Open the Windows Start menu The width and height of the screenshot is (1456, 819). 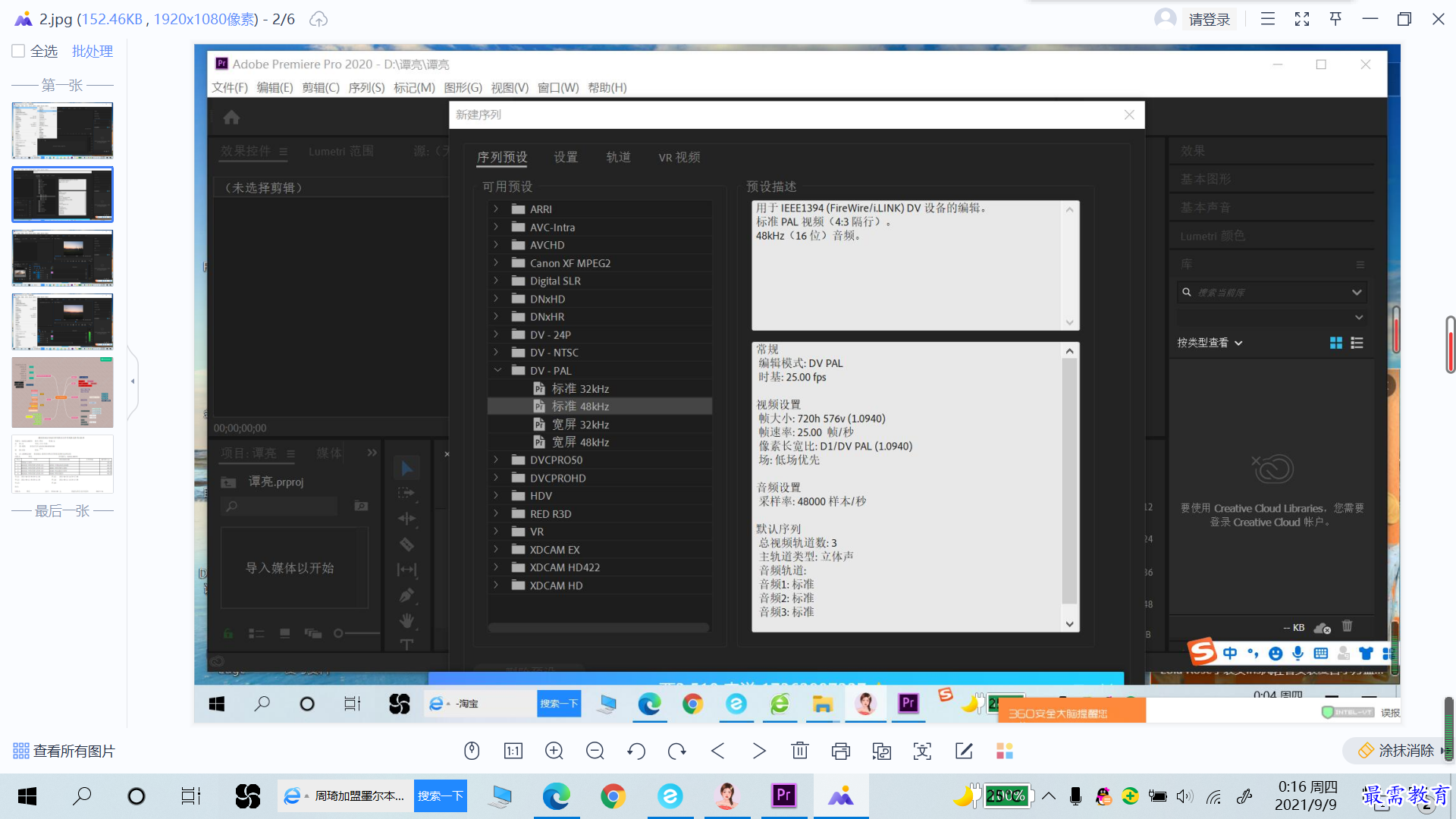point(27,795)
